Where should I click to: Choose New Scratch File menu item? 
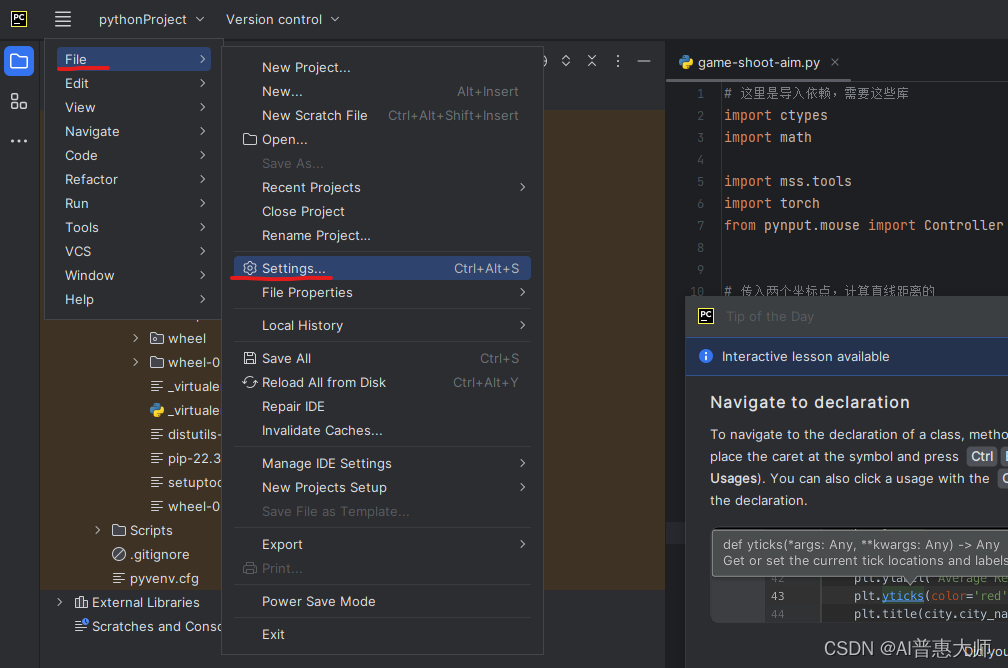(382, 116)
